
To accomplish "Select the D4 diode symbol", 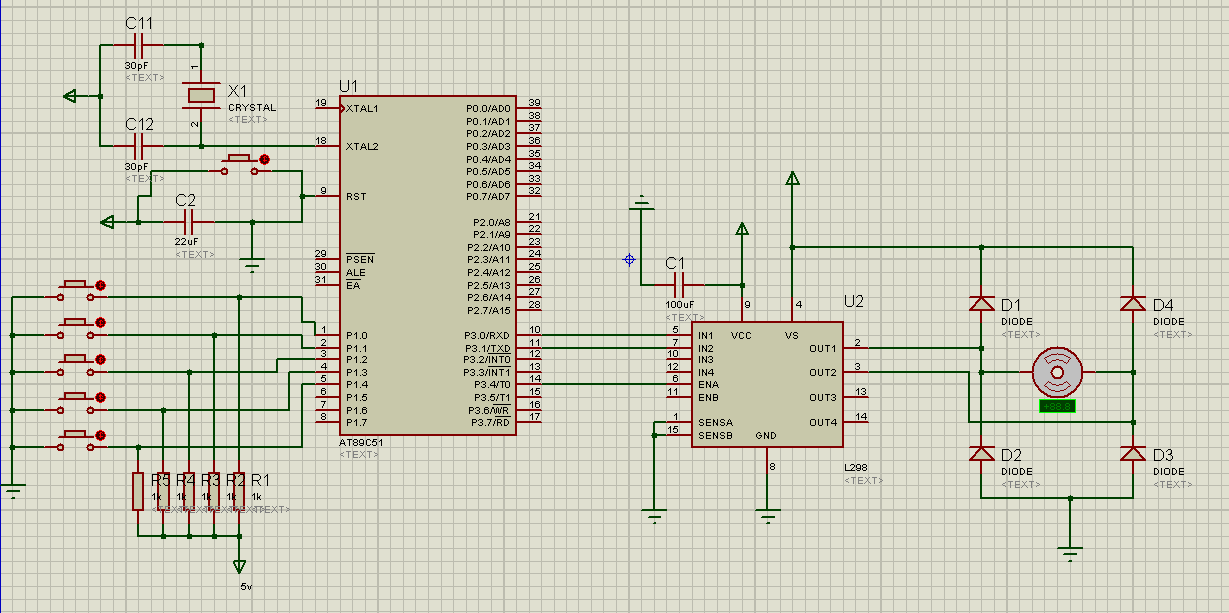I will point(1133,303).
